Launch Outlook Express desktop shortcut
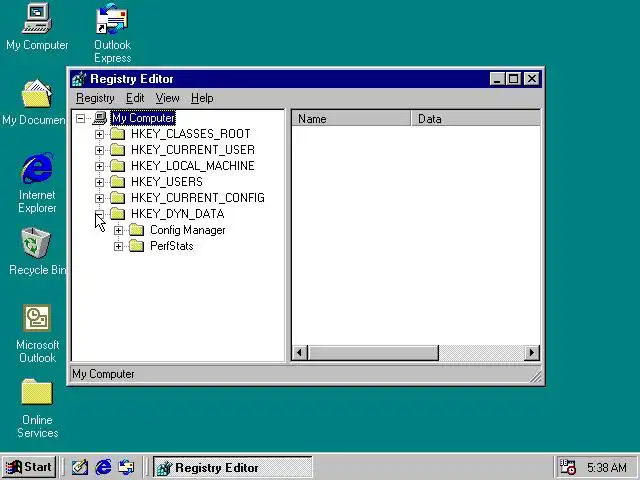The image size is (640, 480). point(112,19)
